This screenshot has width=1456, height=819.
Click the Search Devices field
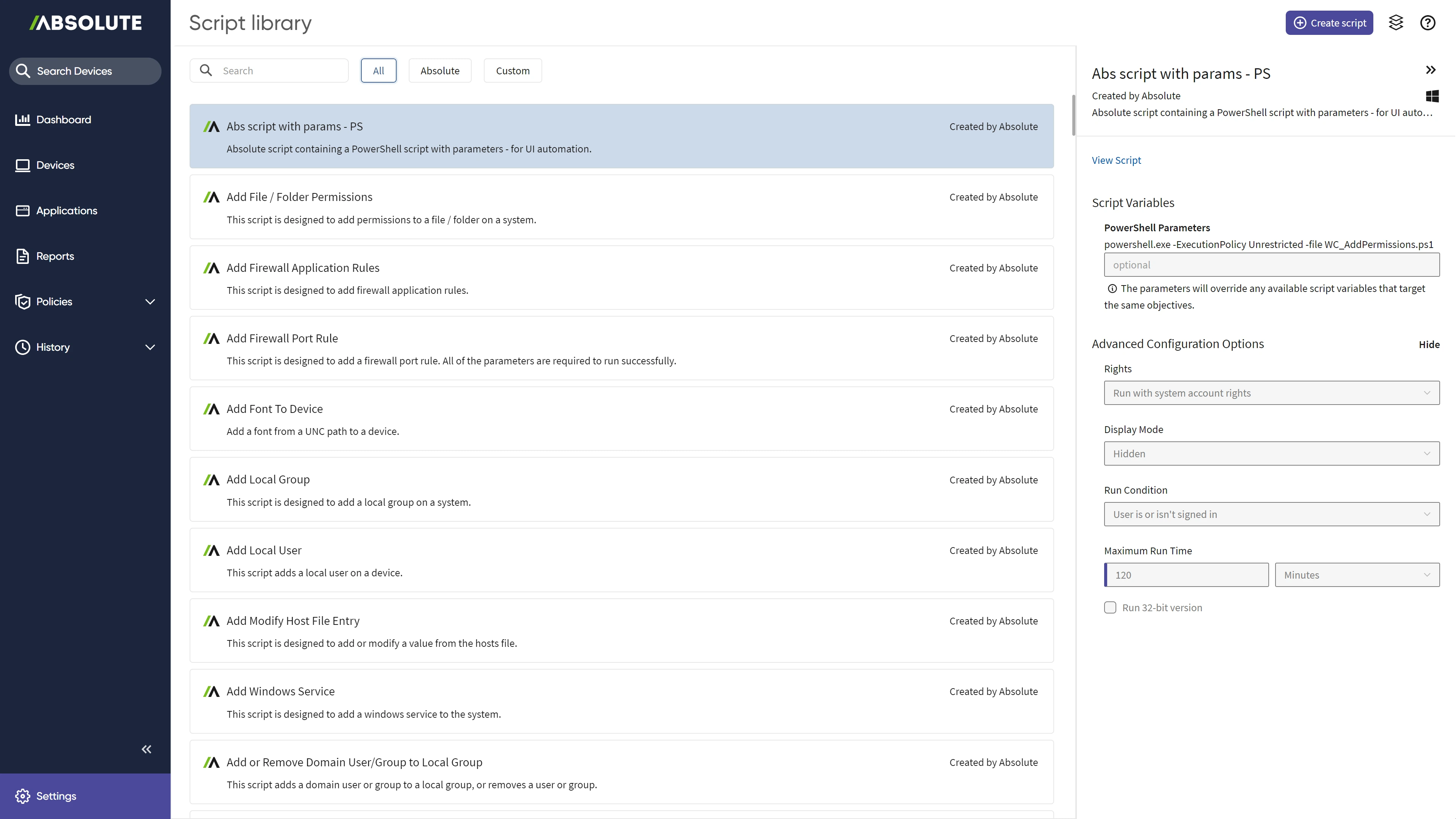85,71
